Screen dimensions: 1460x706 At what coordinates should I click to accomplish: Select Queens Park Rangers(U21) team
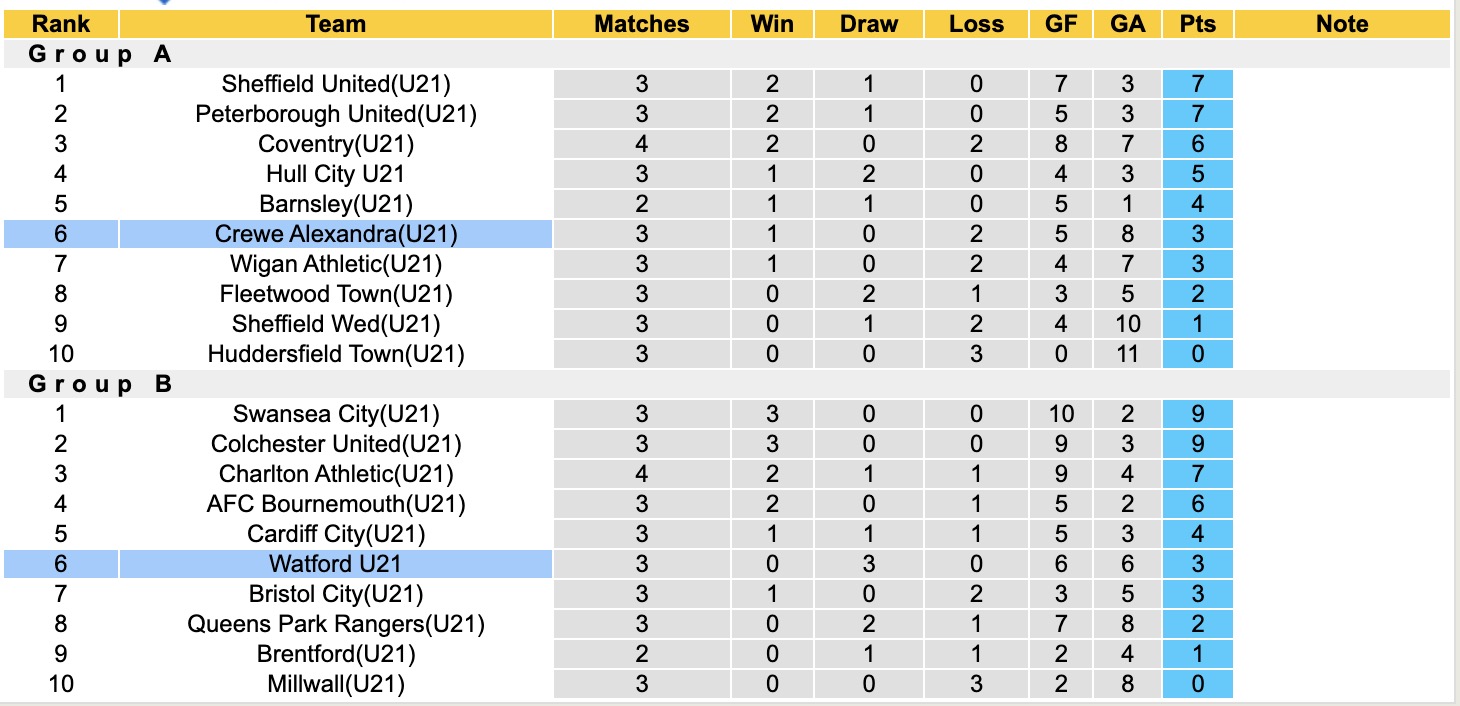pos(336,624)
